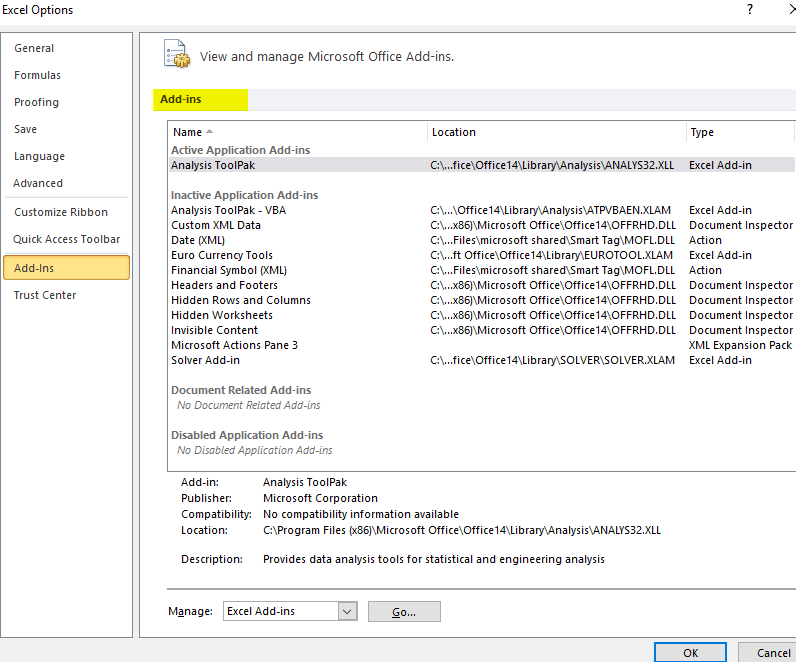The width and height of the screenshot is (796, 662).
Task: Open Customize Ribbon options
Action: [61, 212]
